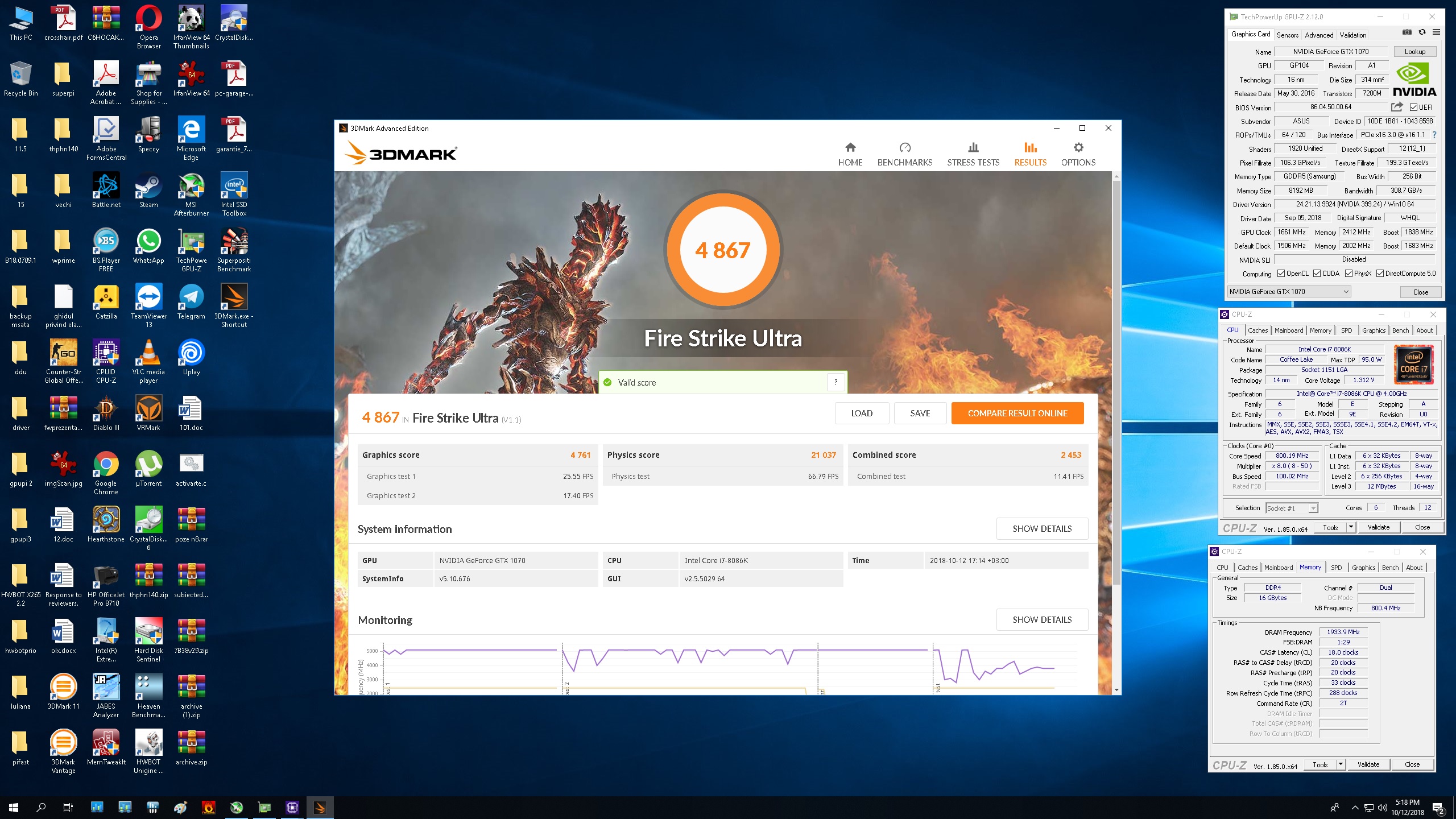The height and width of the screenshot is (819, 1456).
Task: Open the BENCHMARKS section in 3DMark
Action: click(905, 154)
